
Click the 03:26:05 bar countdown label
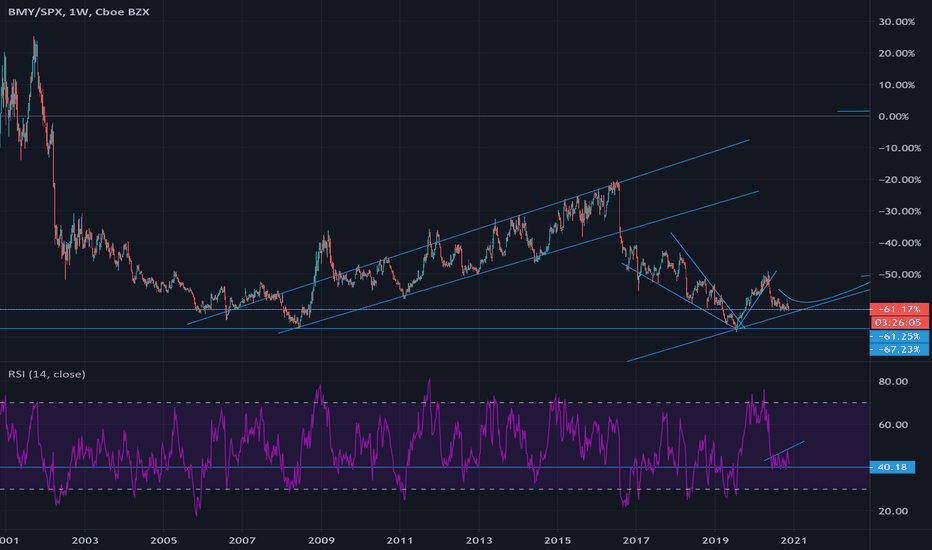[x=899, y=322]
